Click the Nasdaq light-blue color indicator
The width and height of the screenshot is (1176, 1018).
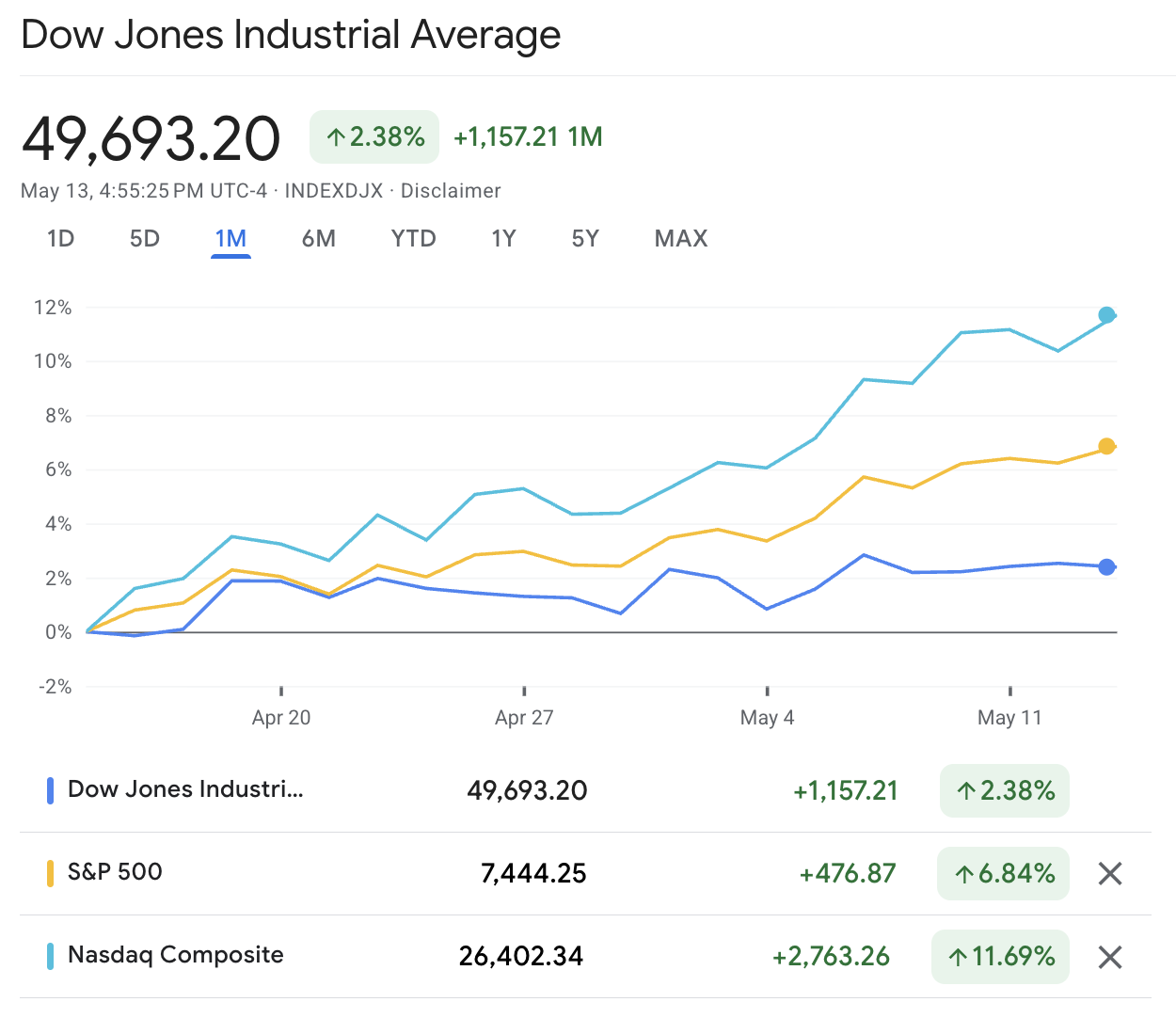[51, 956]
